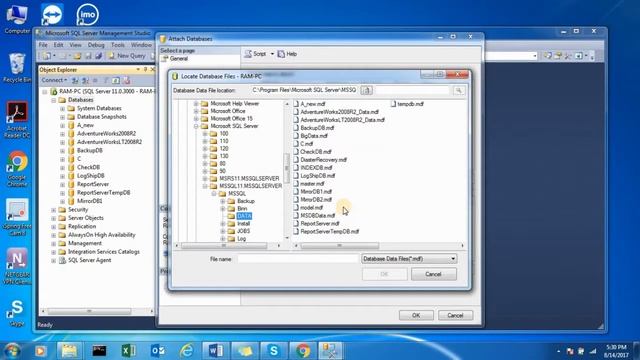Open the Recycle Bin icon
The width and height of the screenshot is (640, 360).
coord(17,67)
